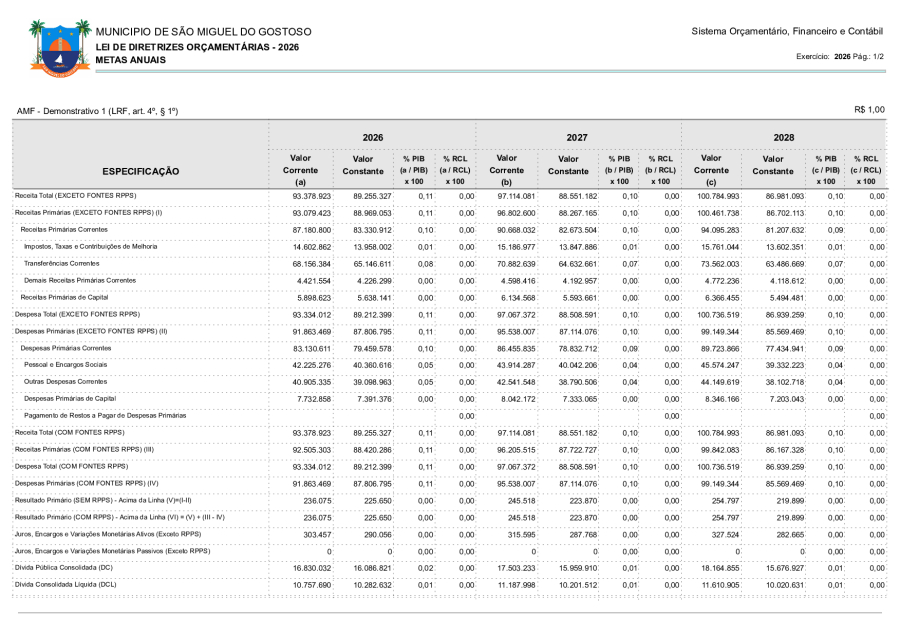900x637 pixels.
Task: Click the Despesas Primárias de Capital row label
Action: click(x=70, y=398)
